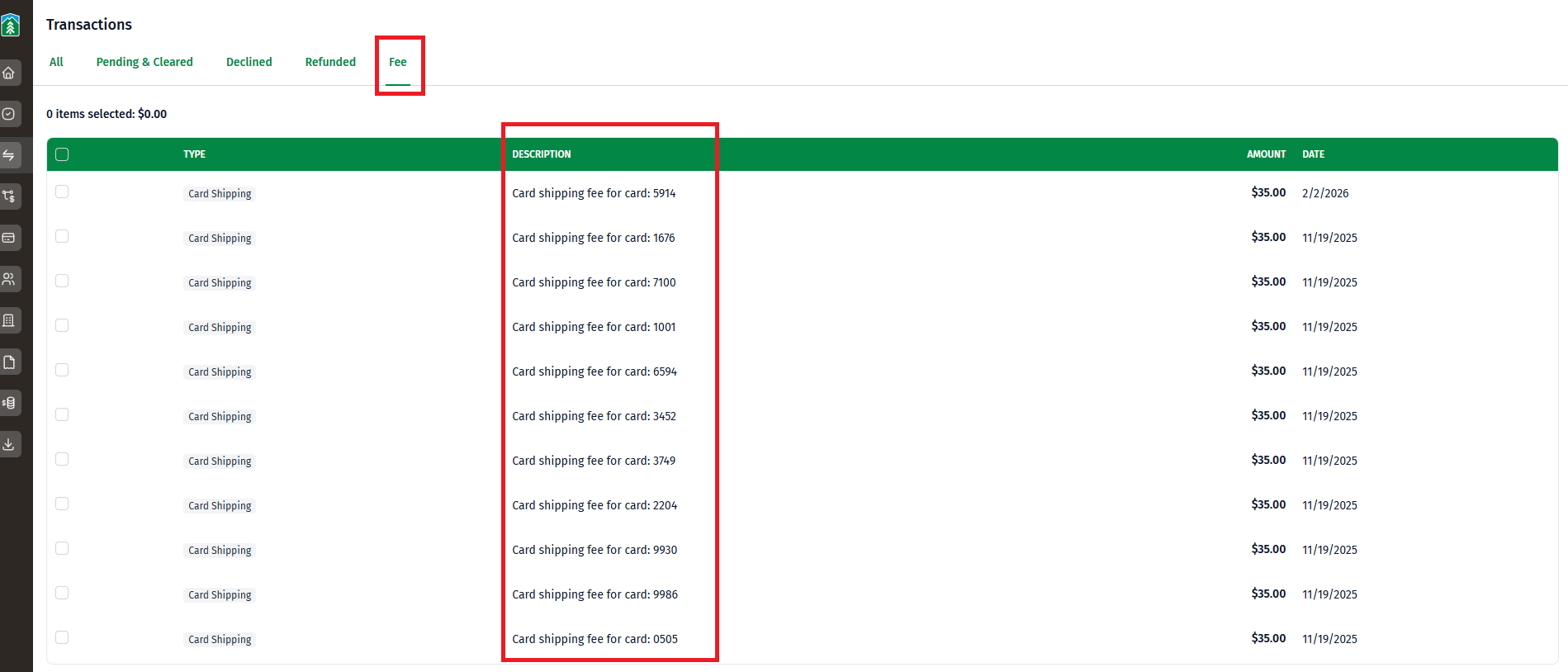Image resolution: width=1568 pixels, height=672 pixels.
Task: Check the row for card 0505
Action: 62,637
